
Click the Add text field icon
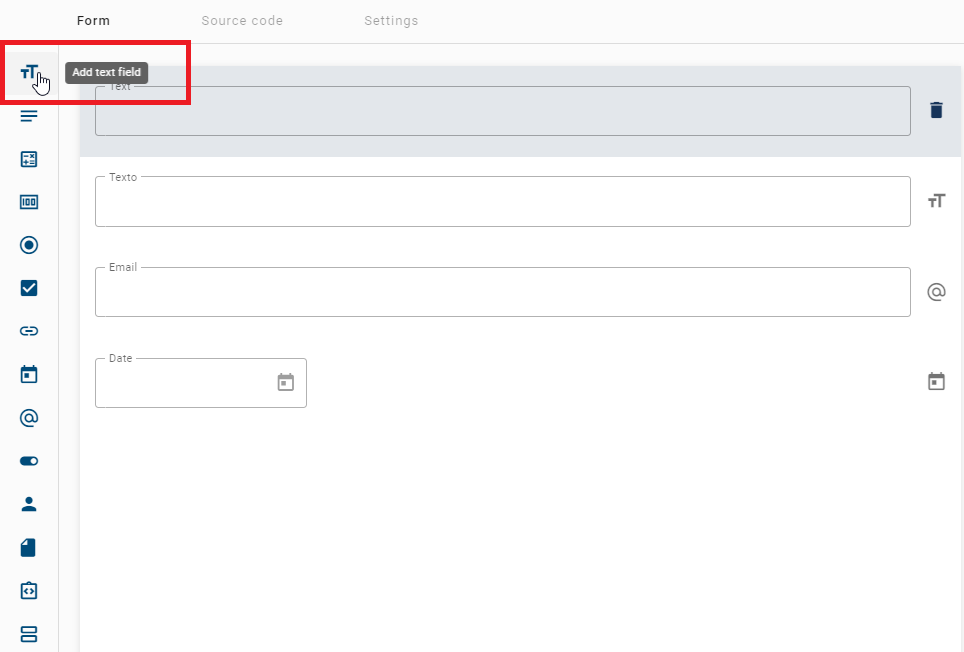29,72
